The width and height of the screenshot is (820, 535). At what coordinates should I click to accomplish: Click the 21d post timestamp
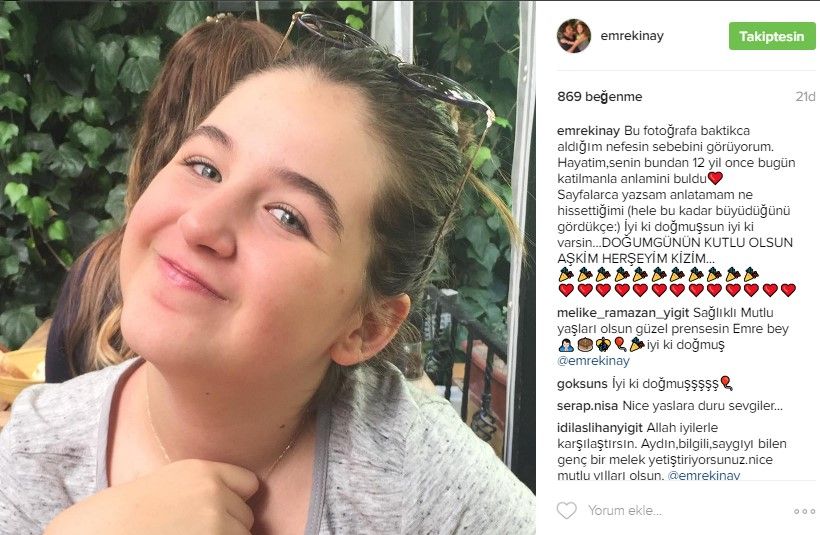[805, 97]
